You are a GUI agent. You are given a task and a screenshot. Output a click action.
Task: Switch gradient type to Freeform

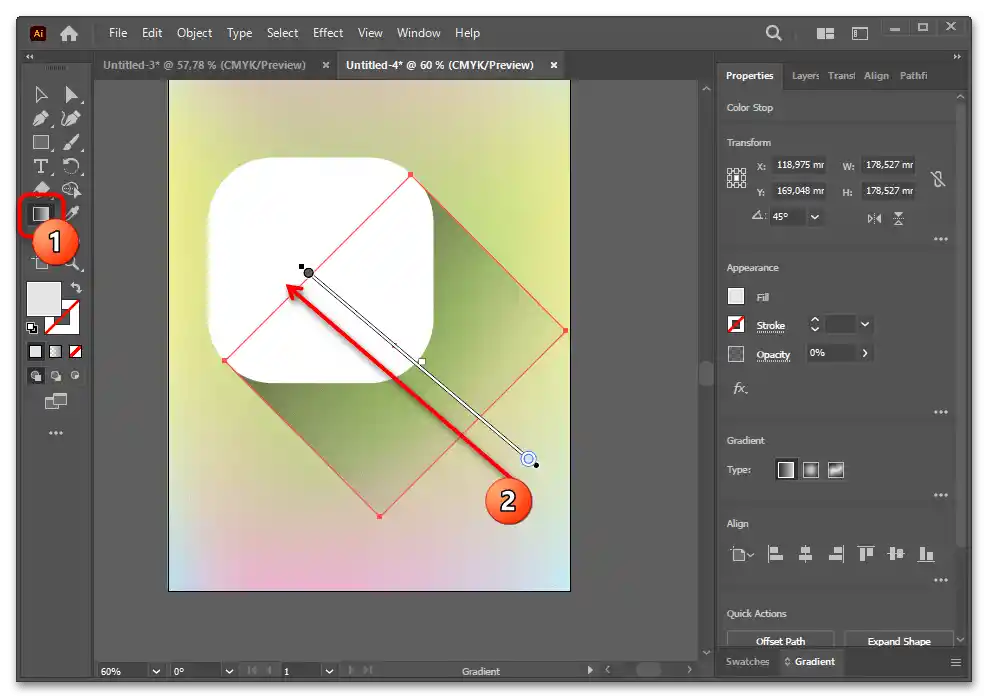pos(835,470)
